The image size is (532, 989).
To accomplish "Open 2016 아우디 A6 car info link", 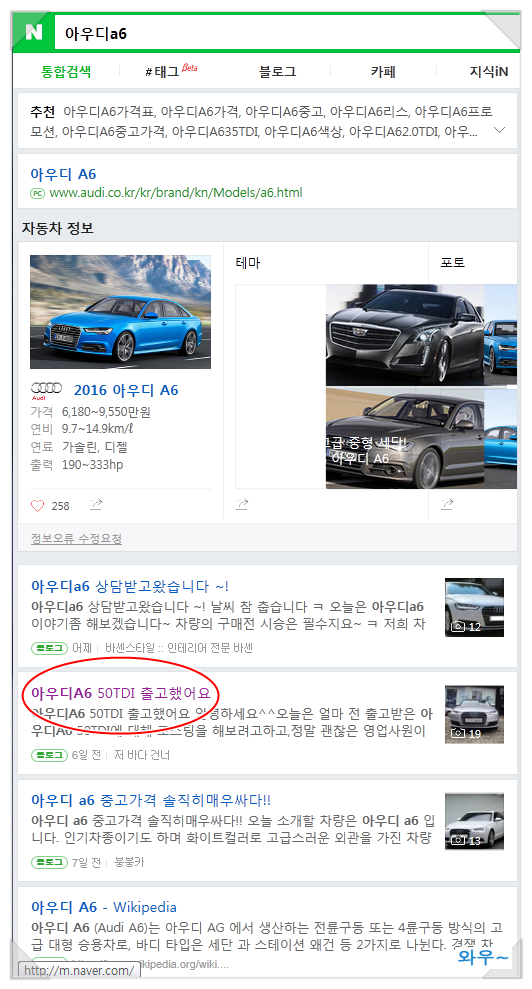I will [x=126, y=390].
